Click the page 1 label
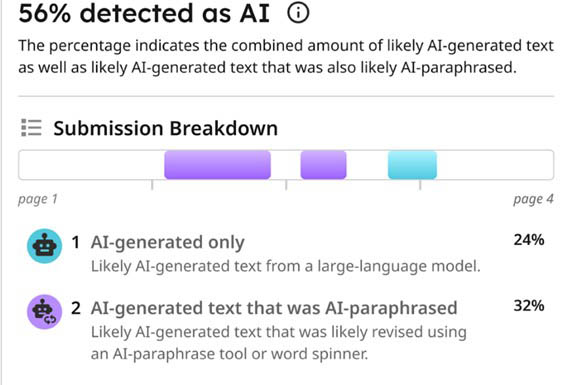The image size is (581, 385). click(x=38, y=199)
